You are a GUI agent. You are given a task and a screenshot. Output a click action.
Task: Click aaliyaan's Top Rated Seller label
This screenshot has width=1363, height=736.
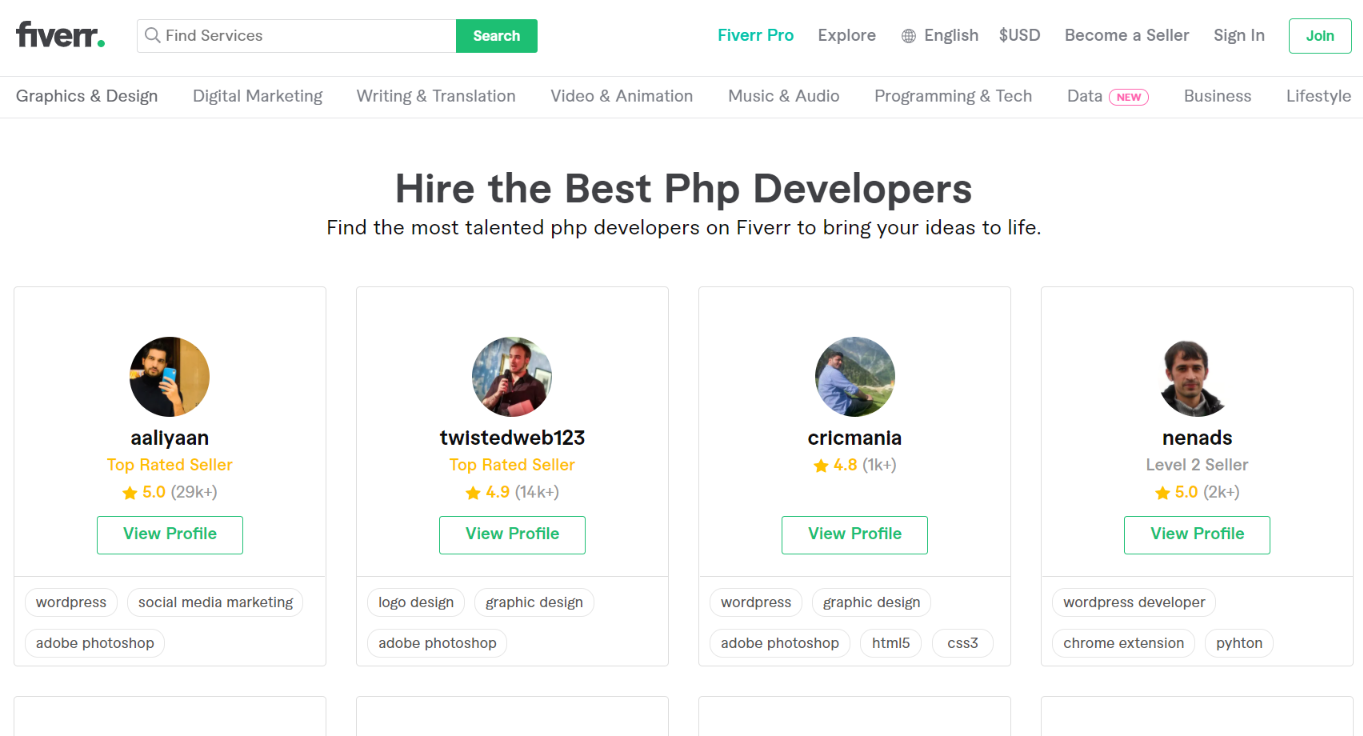(170, 465)
